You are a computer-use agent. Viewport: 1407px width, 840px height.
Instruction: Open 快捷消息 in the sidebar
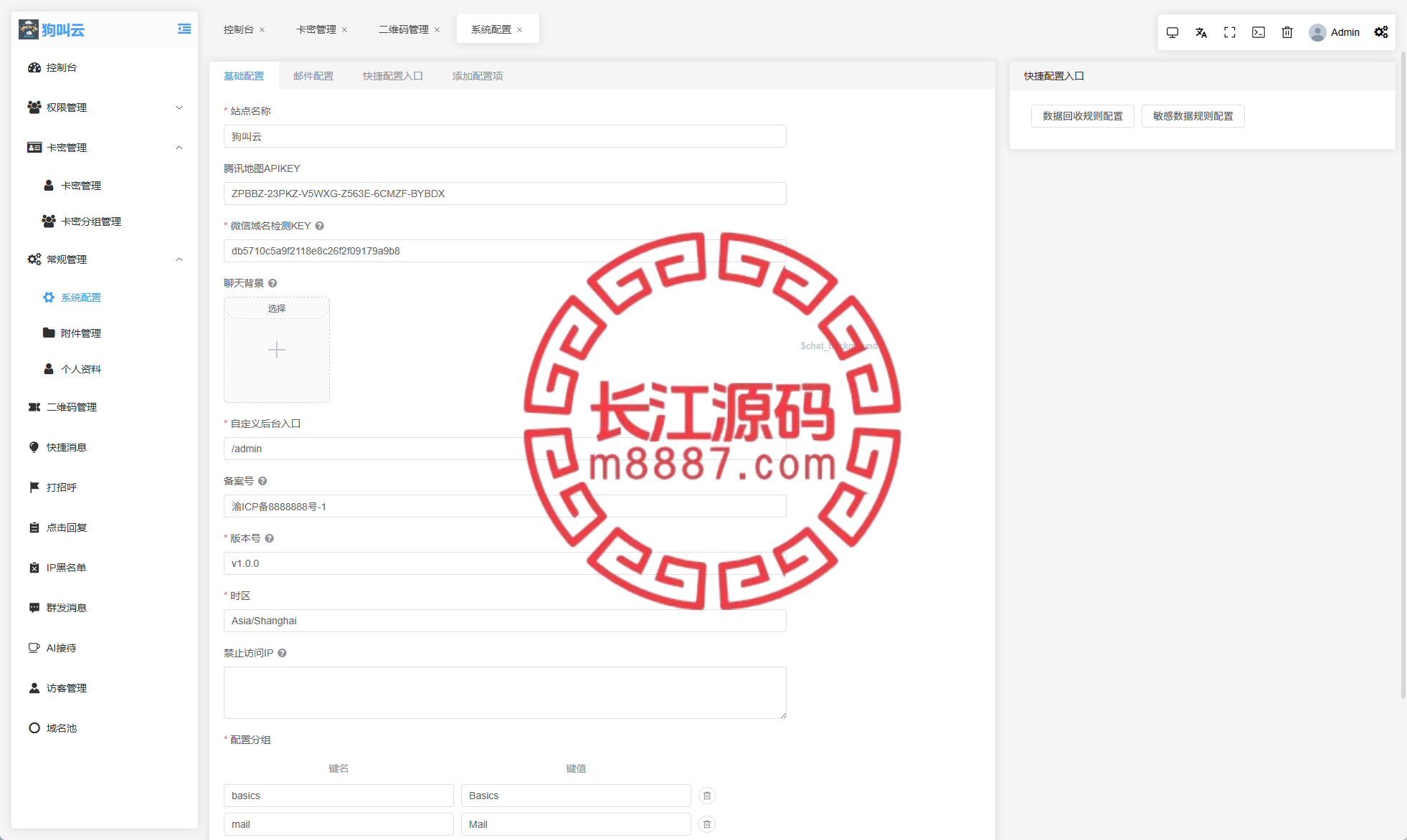click(x=105, y=447)
